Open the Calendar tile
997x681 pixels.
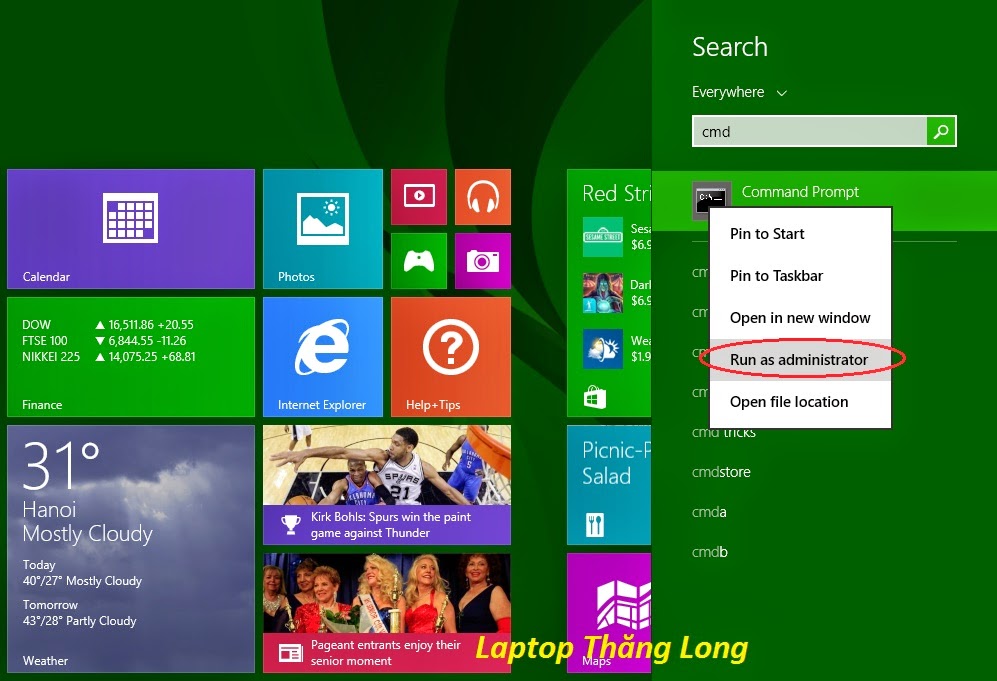[131, 229]
